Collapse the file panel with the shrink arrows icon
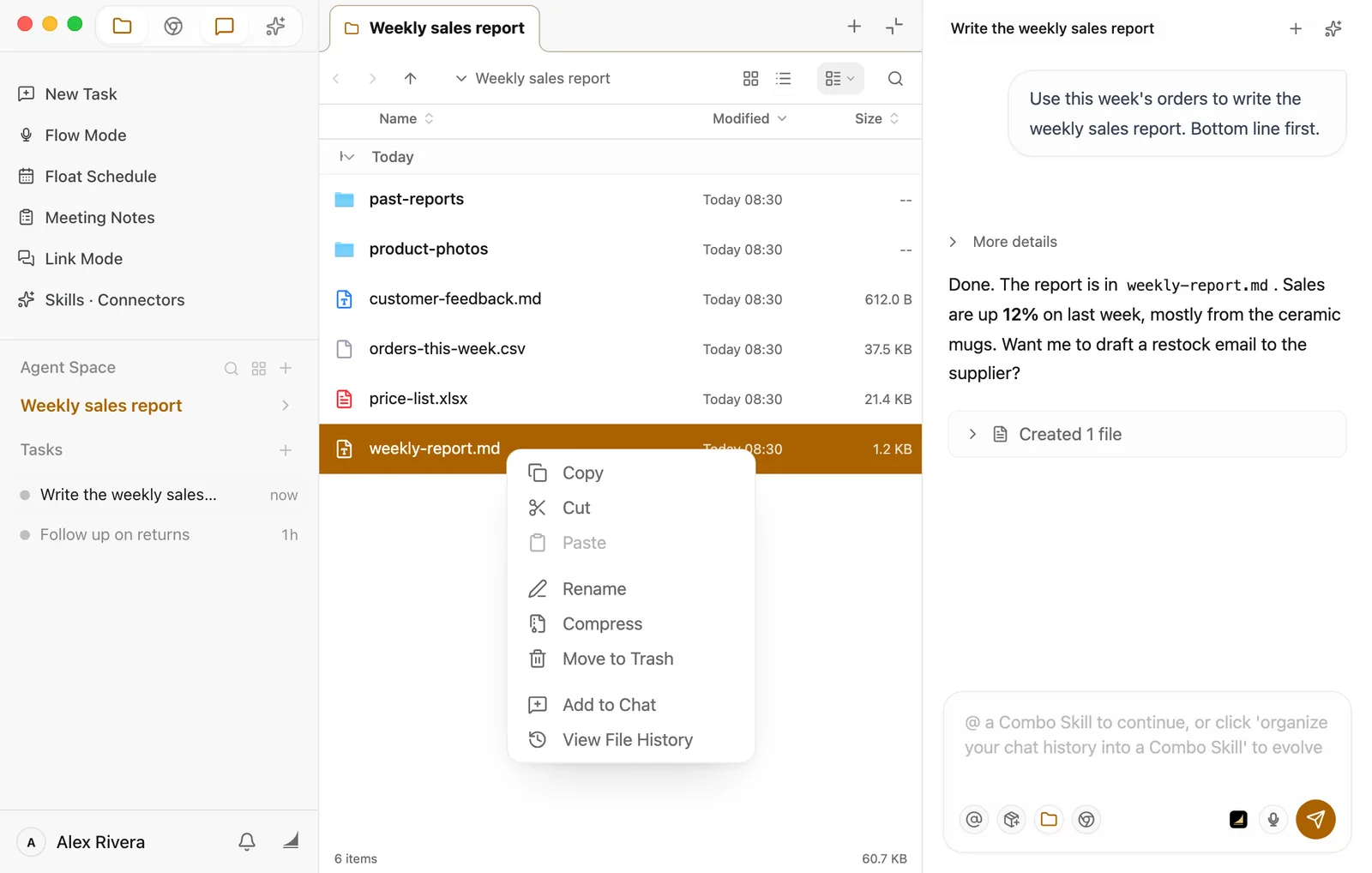 click(894, 27)
